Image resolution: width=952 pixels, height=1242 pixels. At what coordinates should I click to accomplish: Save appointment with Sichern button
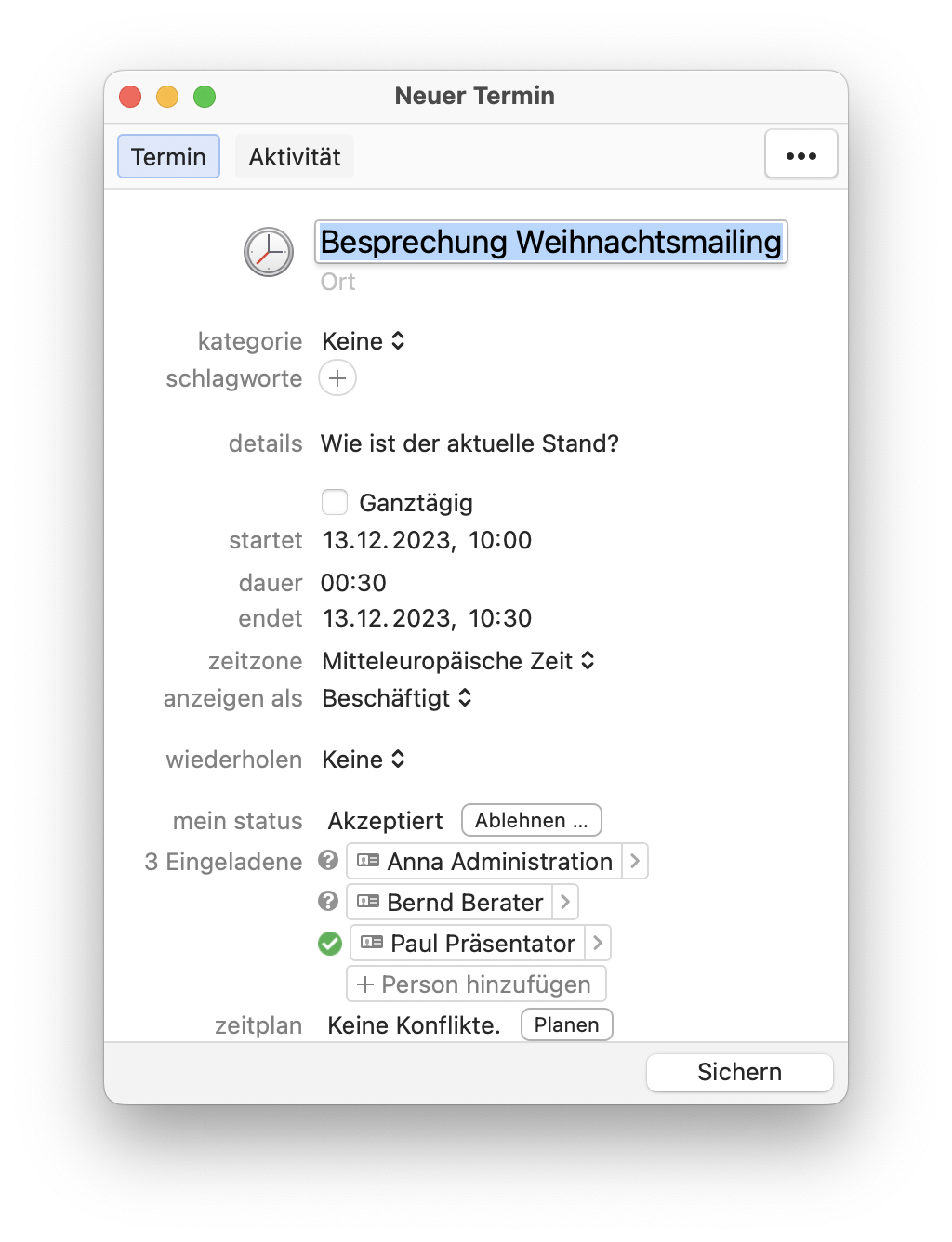[740, 1072]
